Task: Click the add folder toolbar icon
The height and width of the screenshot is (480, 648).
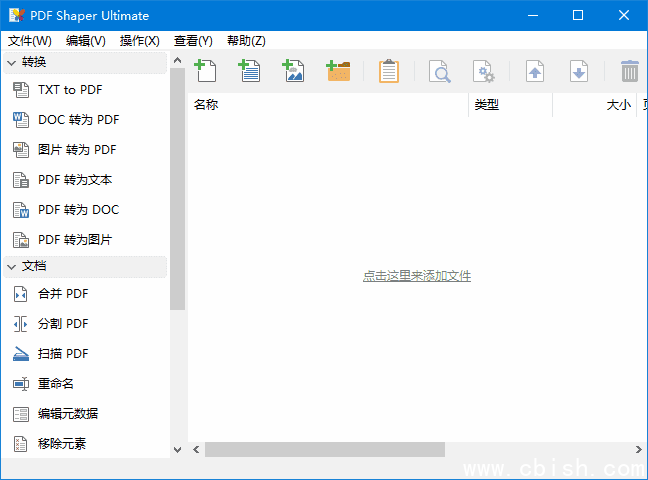Action: [338, 70]
